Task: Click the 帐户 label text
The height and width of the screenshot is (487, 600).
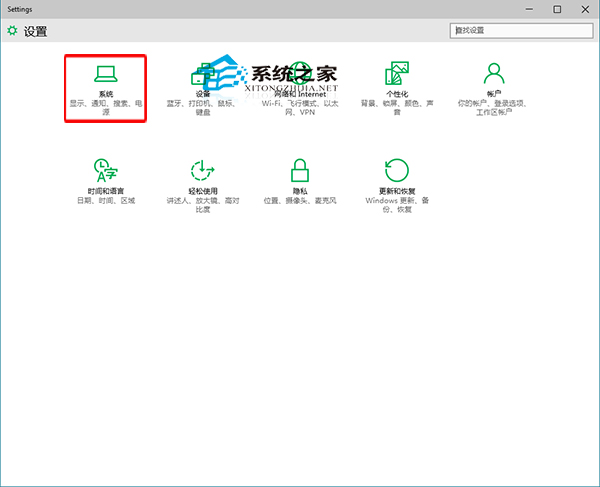Action: coord(494,94)
